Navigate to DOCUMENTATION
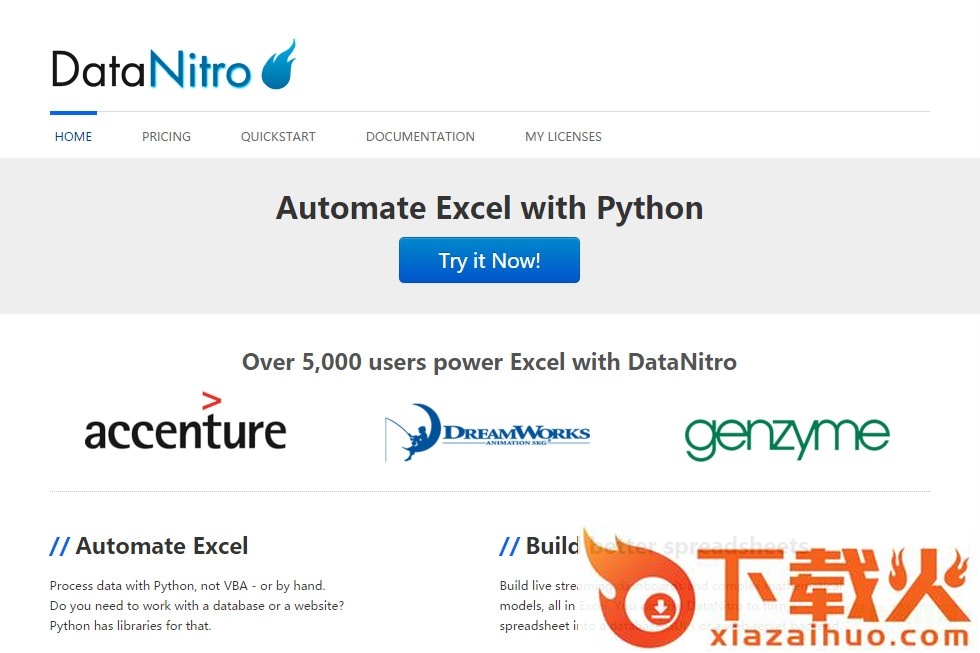Screen dimensions: 980x653 (420, 137)
